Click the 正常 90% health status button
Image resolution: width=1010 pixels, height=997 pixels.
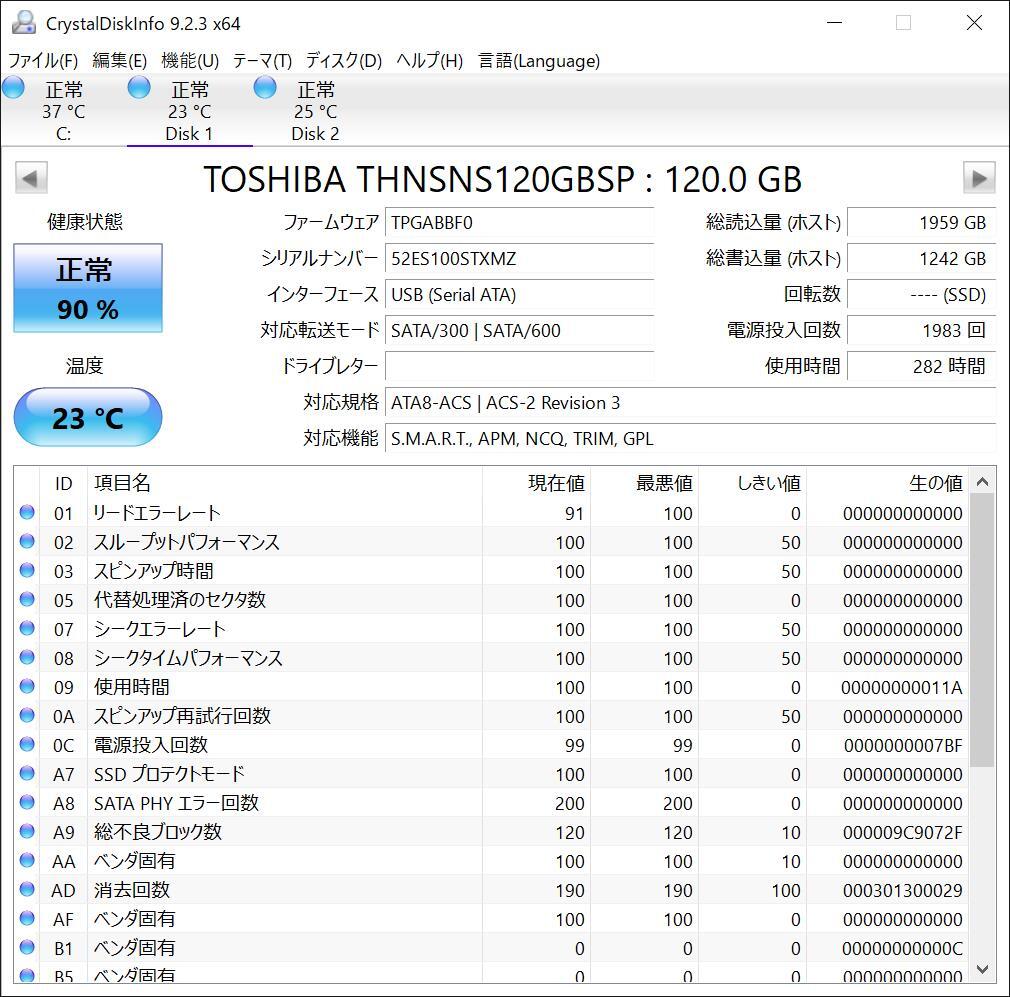tap(87, 287)
